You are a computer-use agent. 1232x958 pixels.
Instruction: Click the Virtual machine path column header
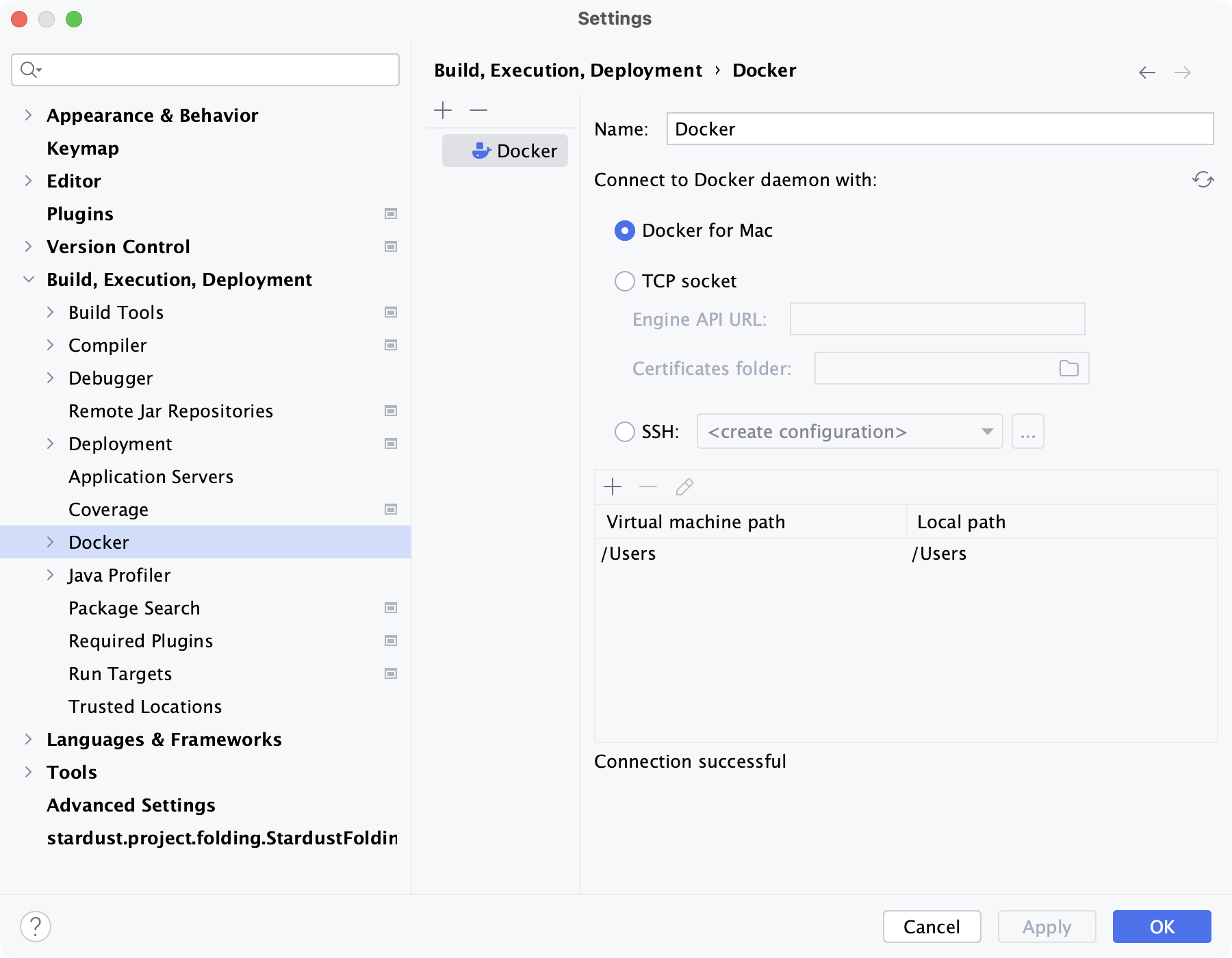tap(750, 522)
